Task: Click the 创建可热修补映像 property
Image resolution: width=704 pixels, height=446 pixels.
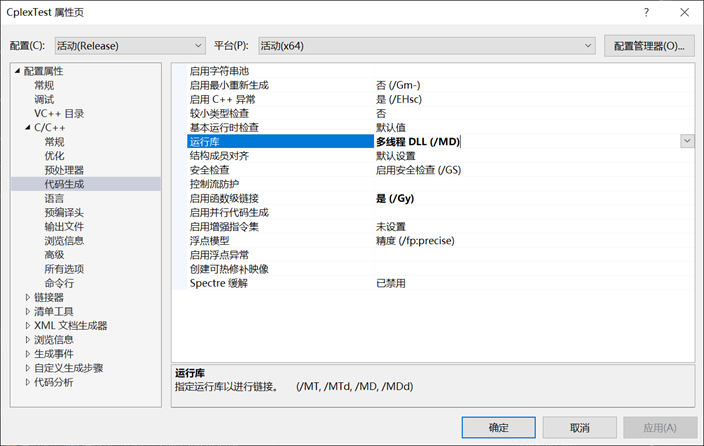Action: tap(229, 269)
